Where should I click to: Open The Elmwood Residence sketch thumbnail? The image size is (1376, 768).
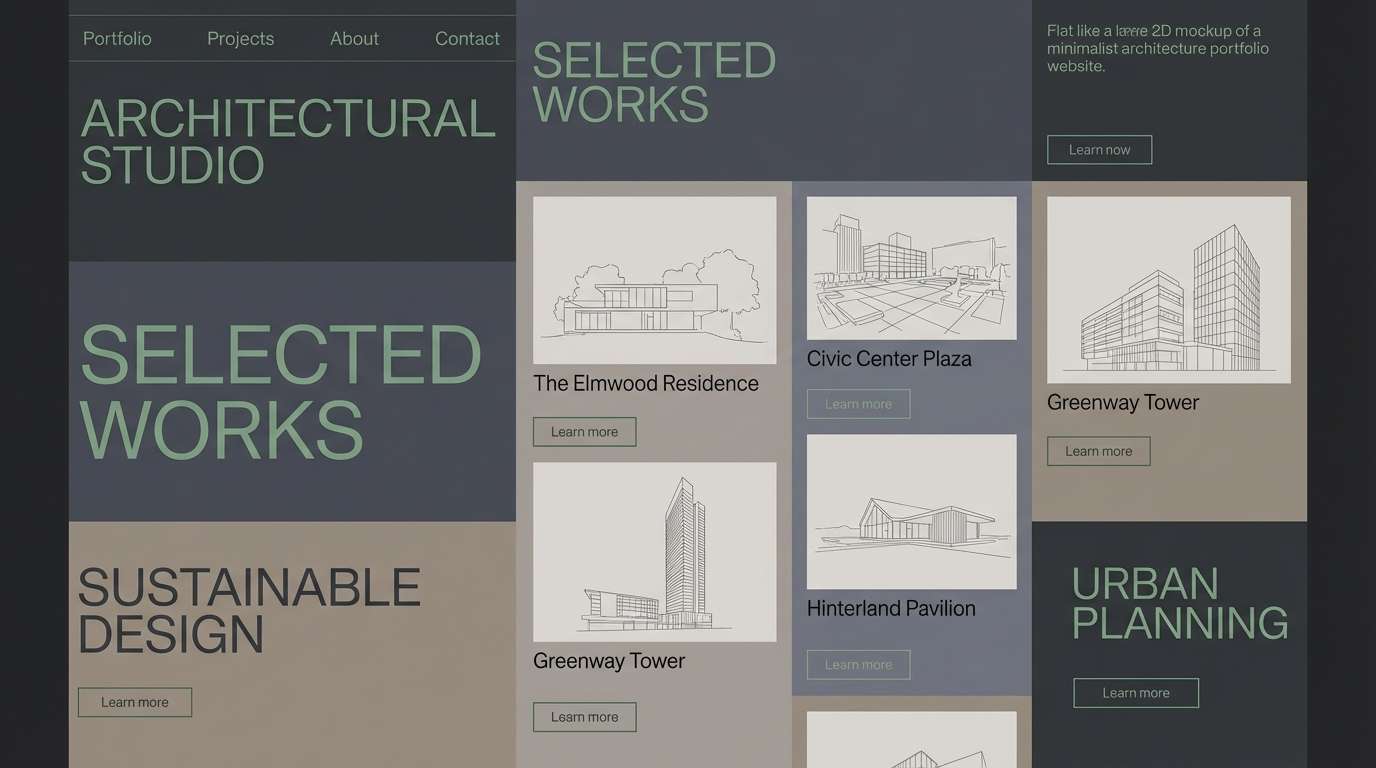654,279
